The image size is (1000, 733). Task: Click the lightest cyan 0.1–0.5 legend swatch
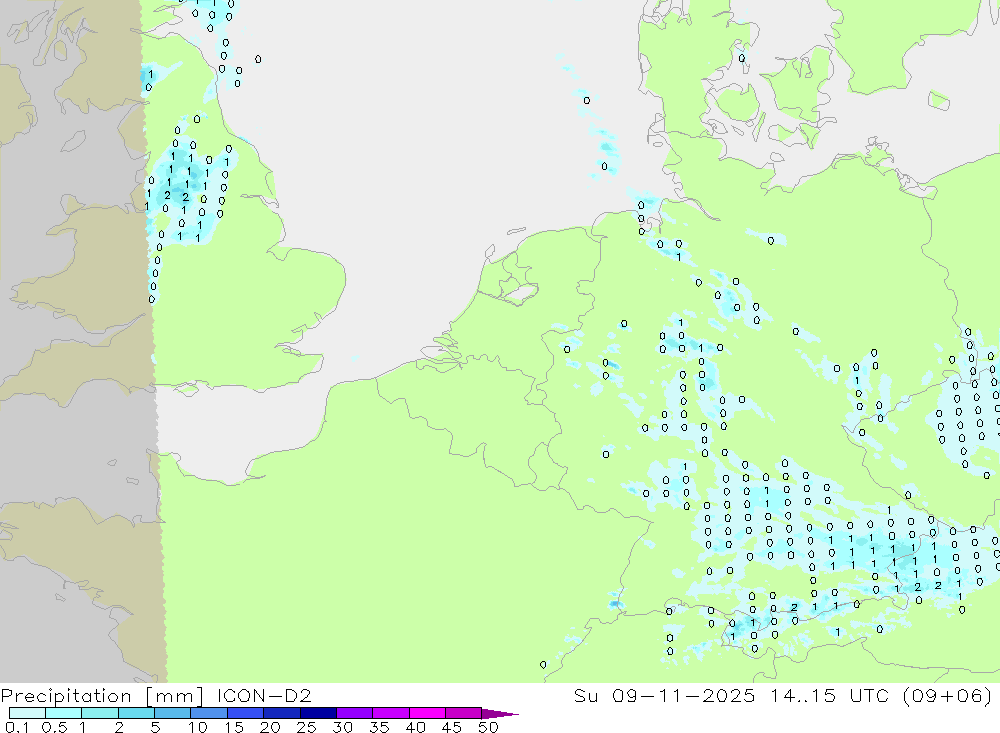click(x=27, y=713)
